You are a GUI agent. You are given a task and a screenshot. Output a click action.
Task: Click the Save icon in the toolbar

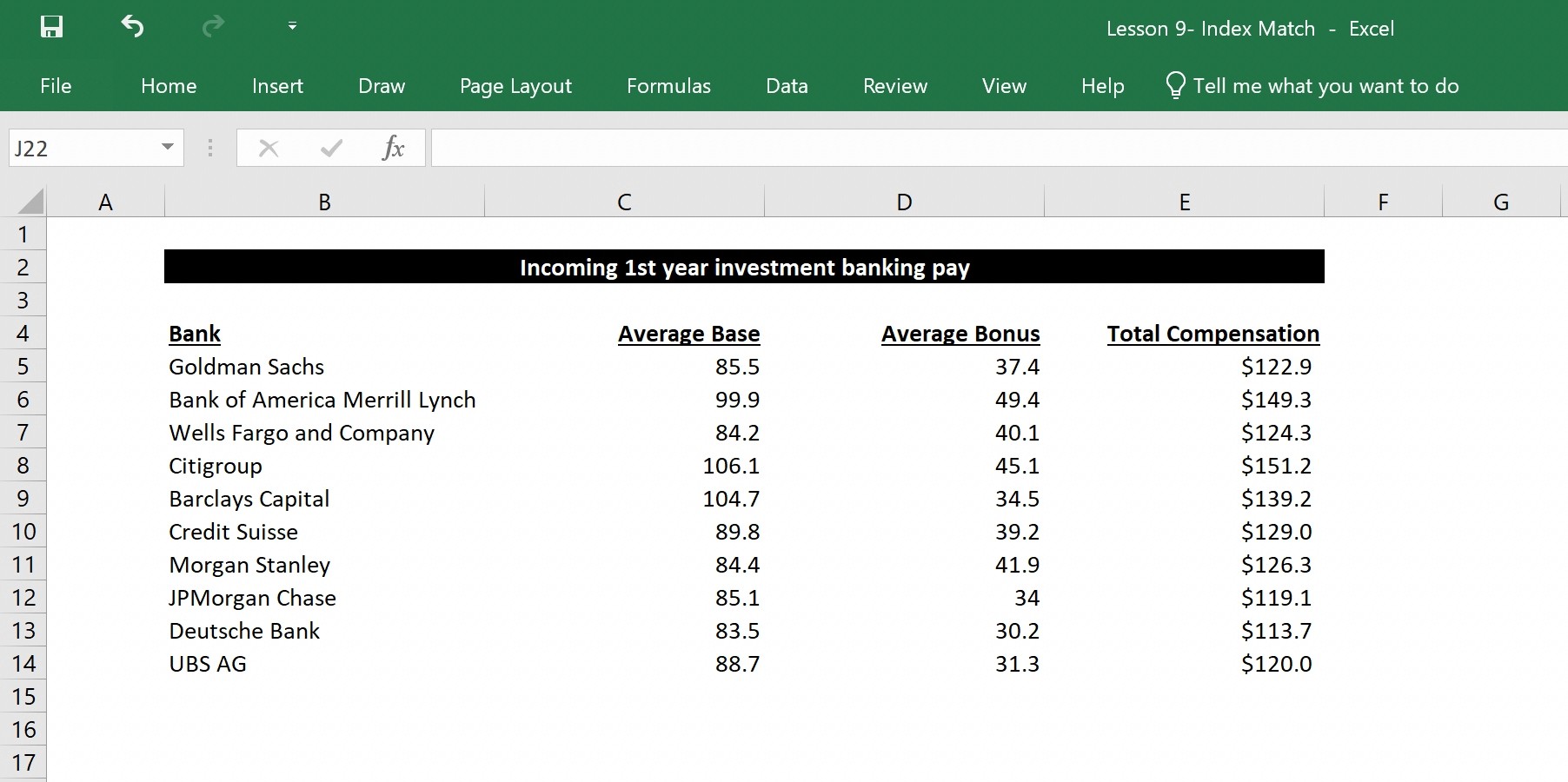point(51,27)
